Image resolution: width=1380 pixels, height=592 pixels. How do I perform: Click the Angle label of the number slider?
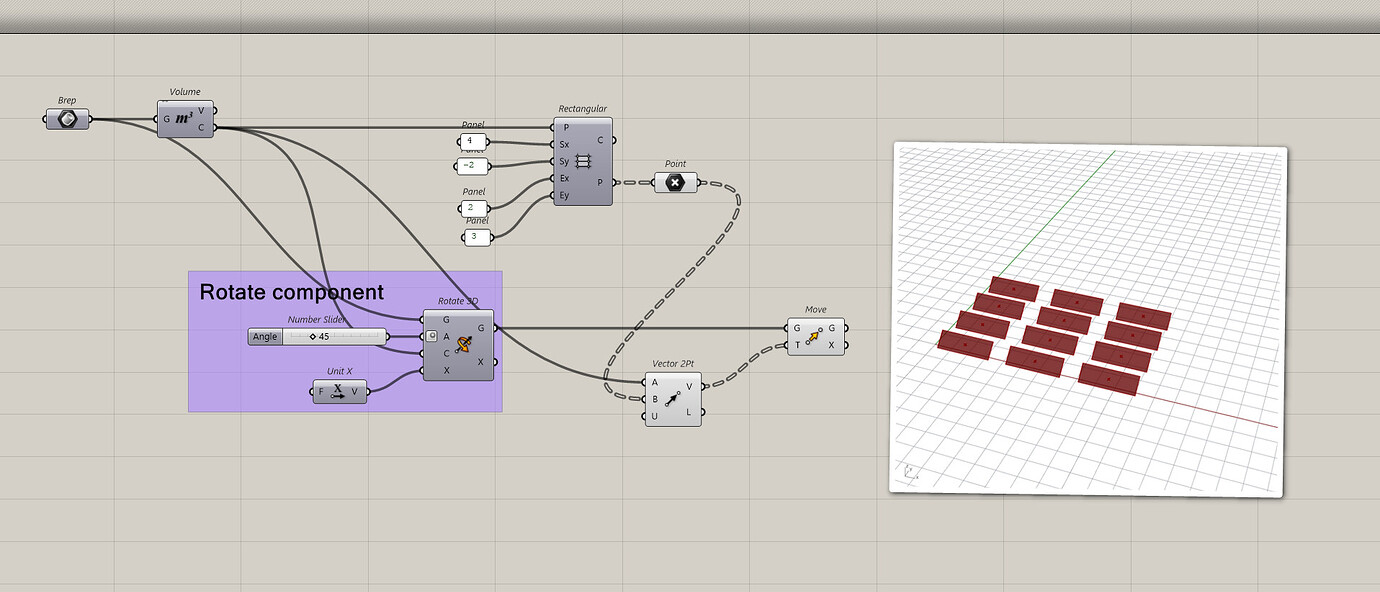click(x=265, y=336)
